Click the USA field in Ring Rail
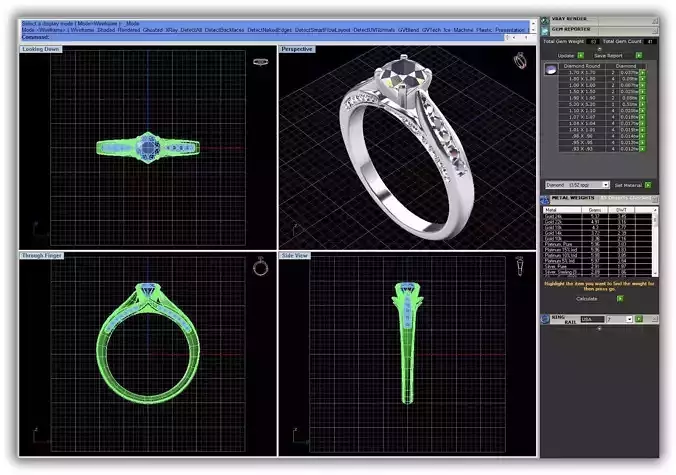 tap(592, 319)
